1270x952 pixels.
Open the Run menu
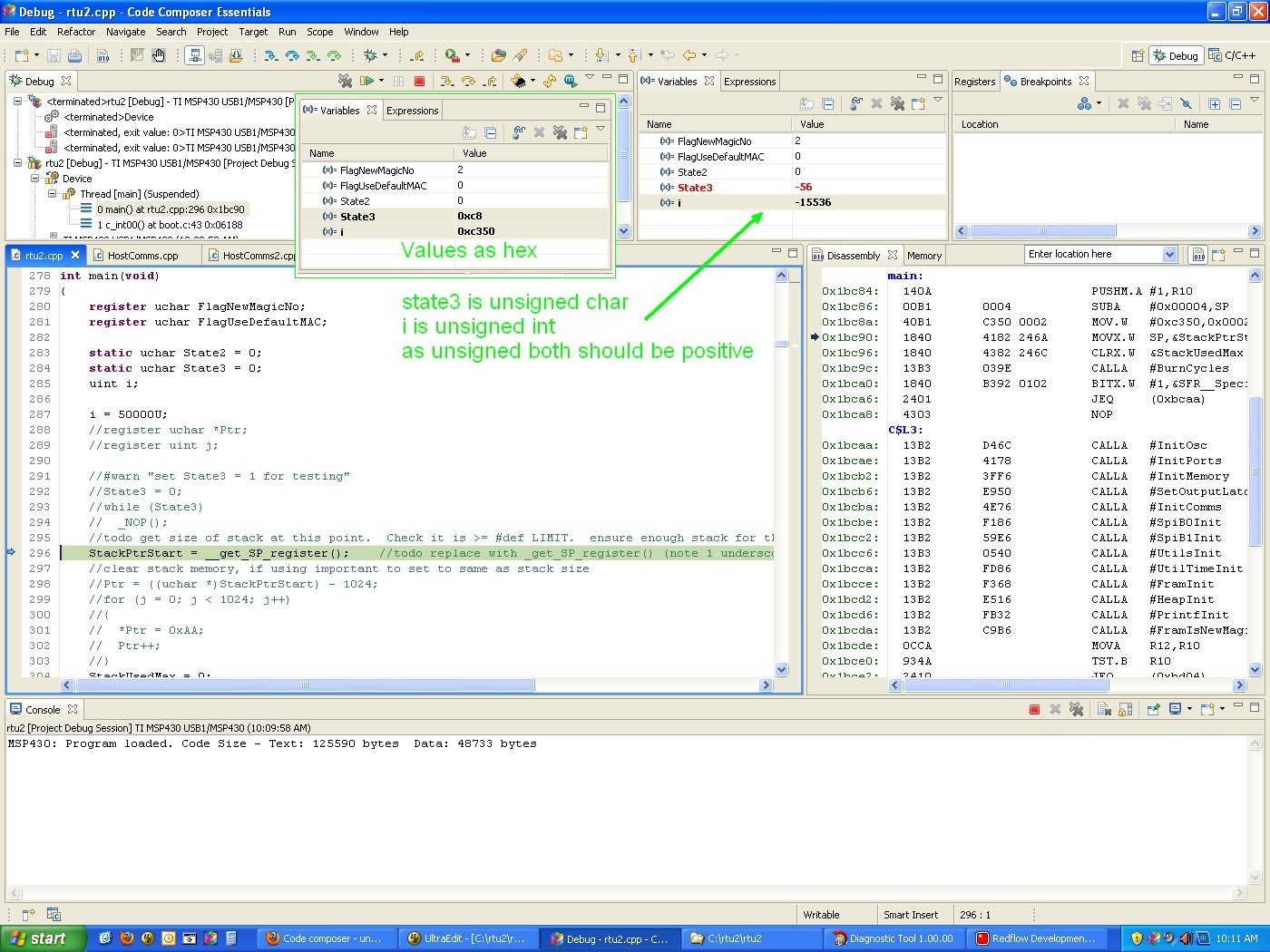(287, 32)
